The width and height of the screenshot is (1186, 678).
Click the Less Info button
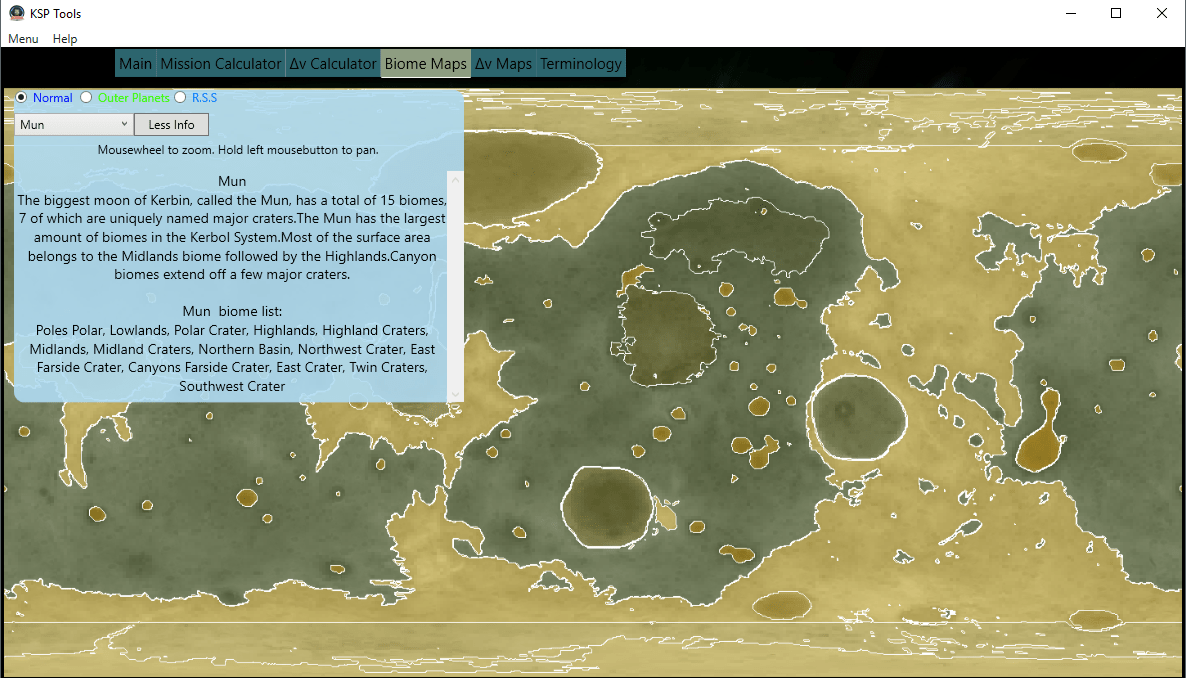tap(171, 123)
